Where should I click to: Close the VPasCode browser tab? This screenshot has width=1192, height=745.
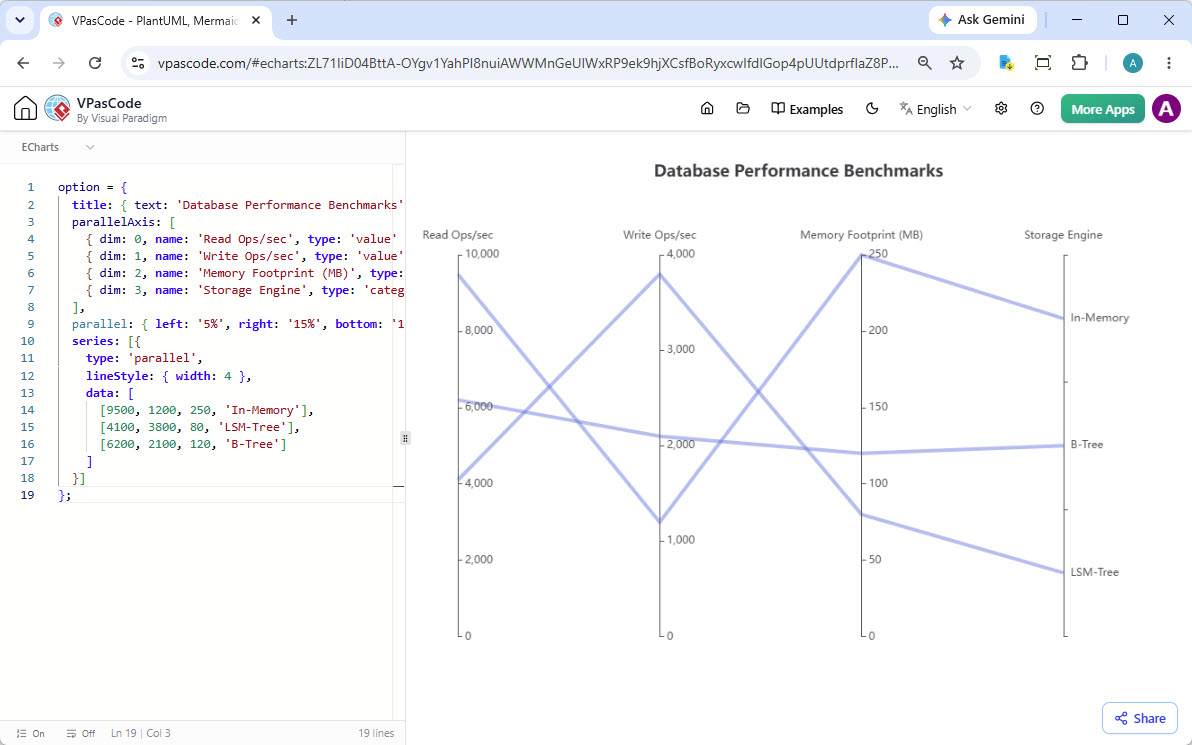pos(256,21)
